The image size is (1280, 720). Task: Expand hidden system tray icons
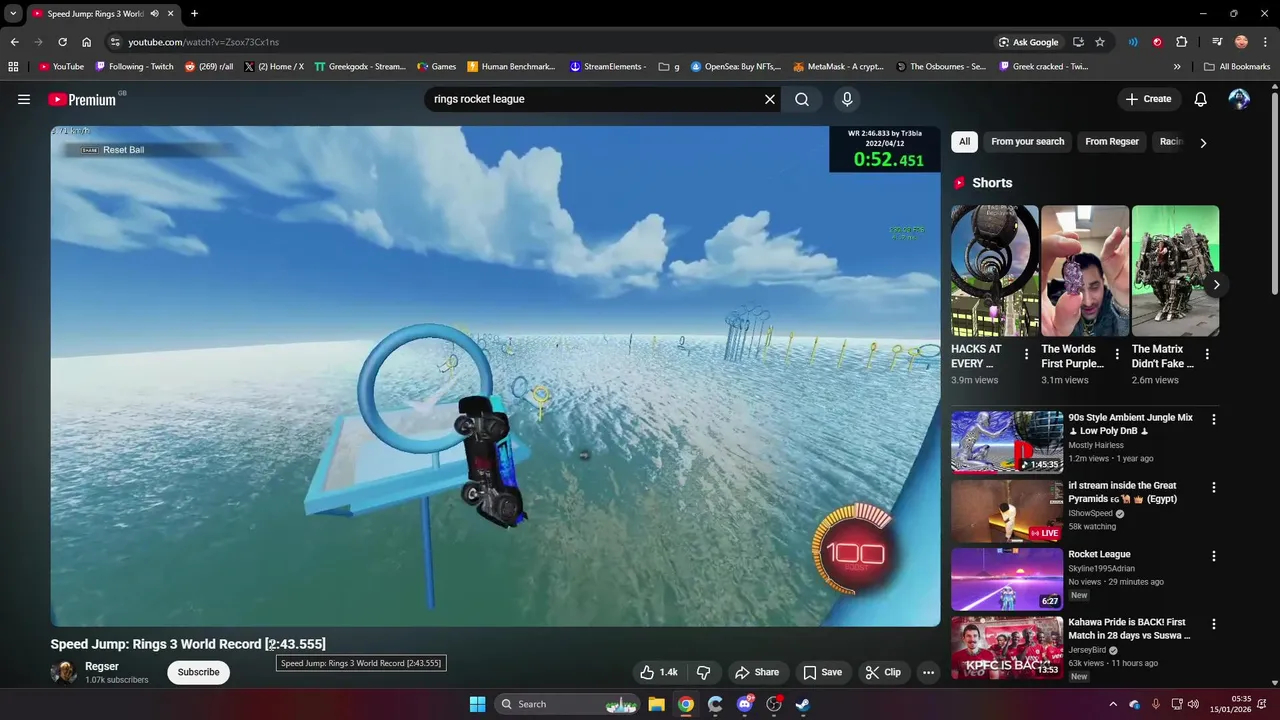[x=1113, y=704]
